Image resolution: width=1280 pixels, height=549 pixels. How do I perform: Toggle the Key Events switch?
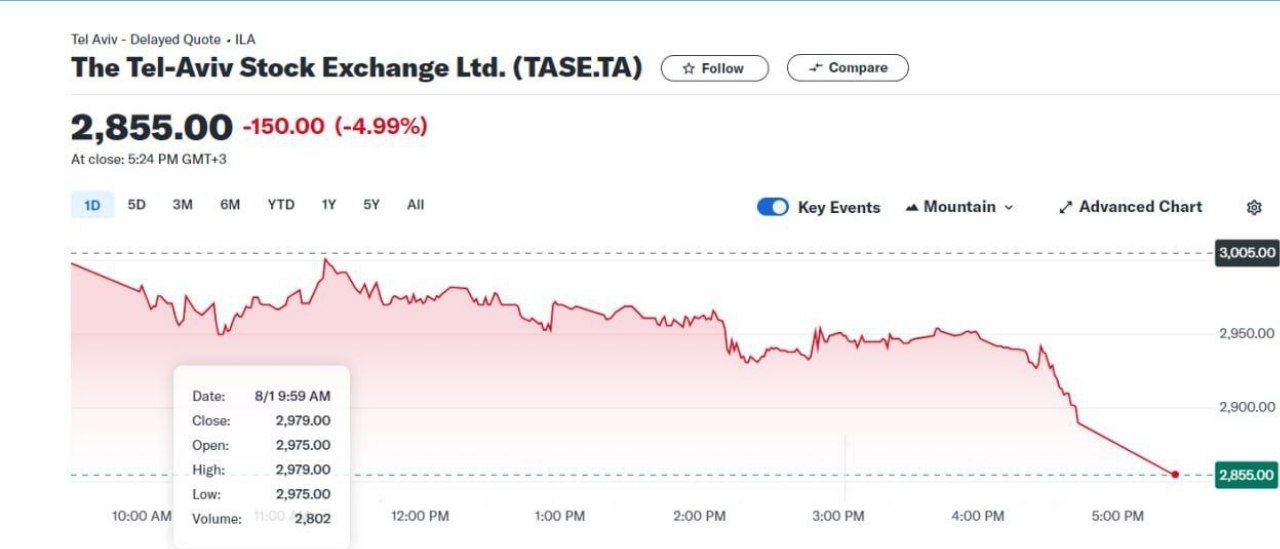pyautogui.click(x=773, y=207)
